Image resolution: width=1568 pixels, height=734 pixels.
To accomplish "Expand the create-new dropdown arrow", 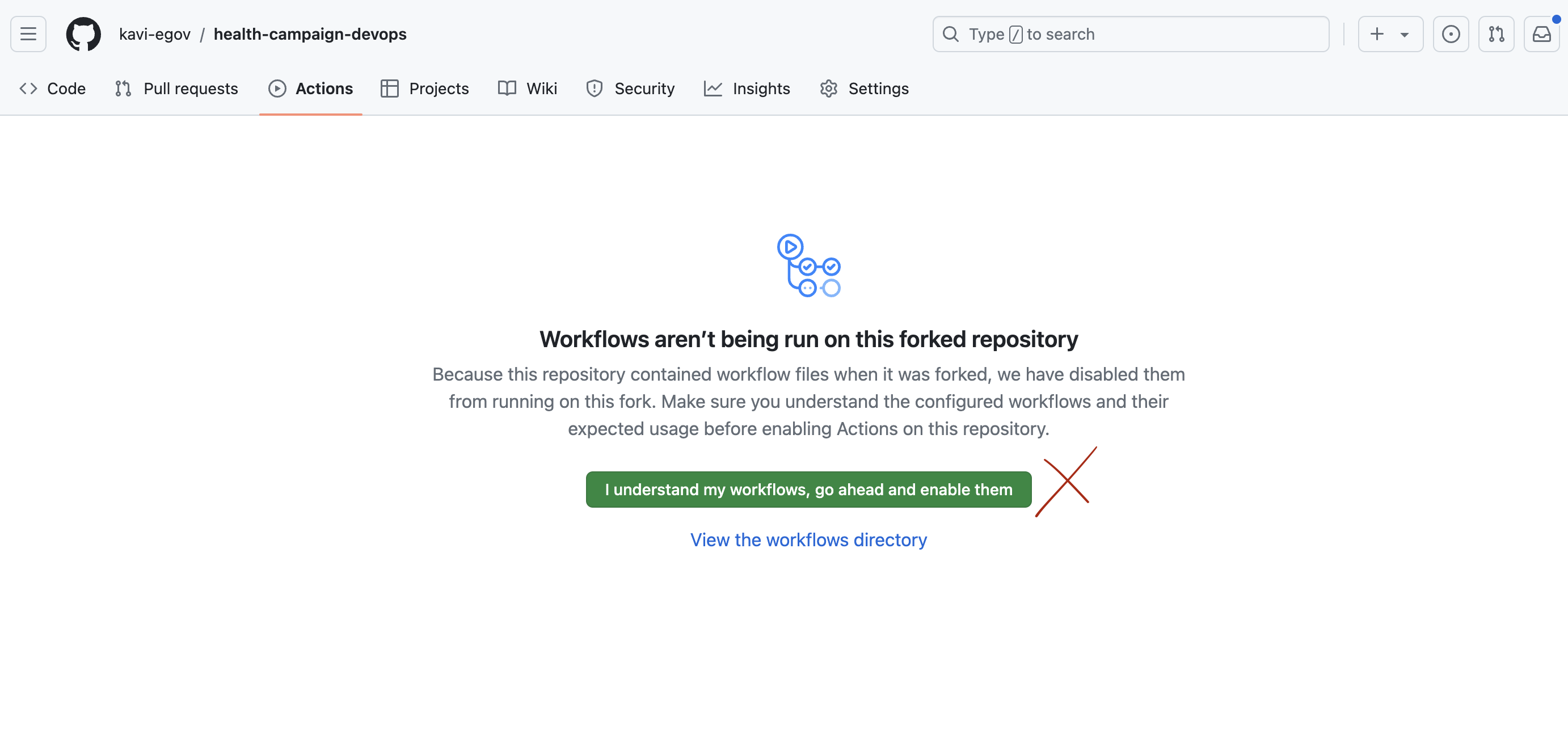I will tap(1404, 35).
